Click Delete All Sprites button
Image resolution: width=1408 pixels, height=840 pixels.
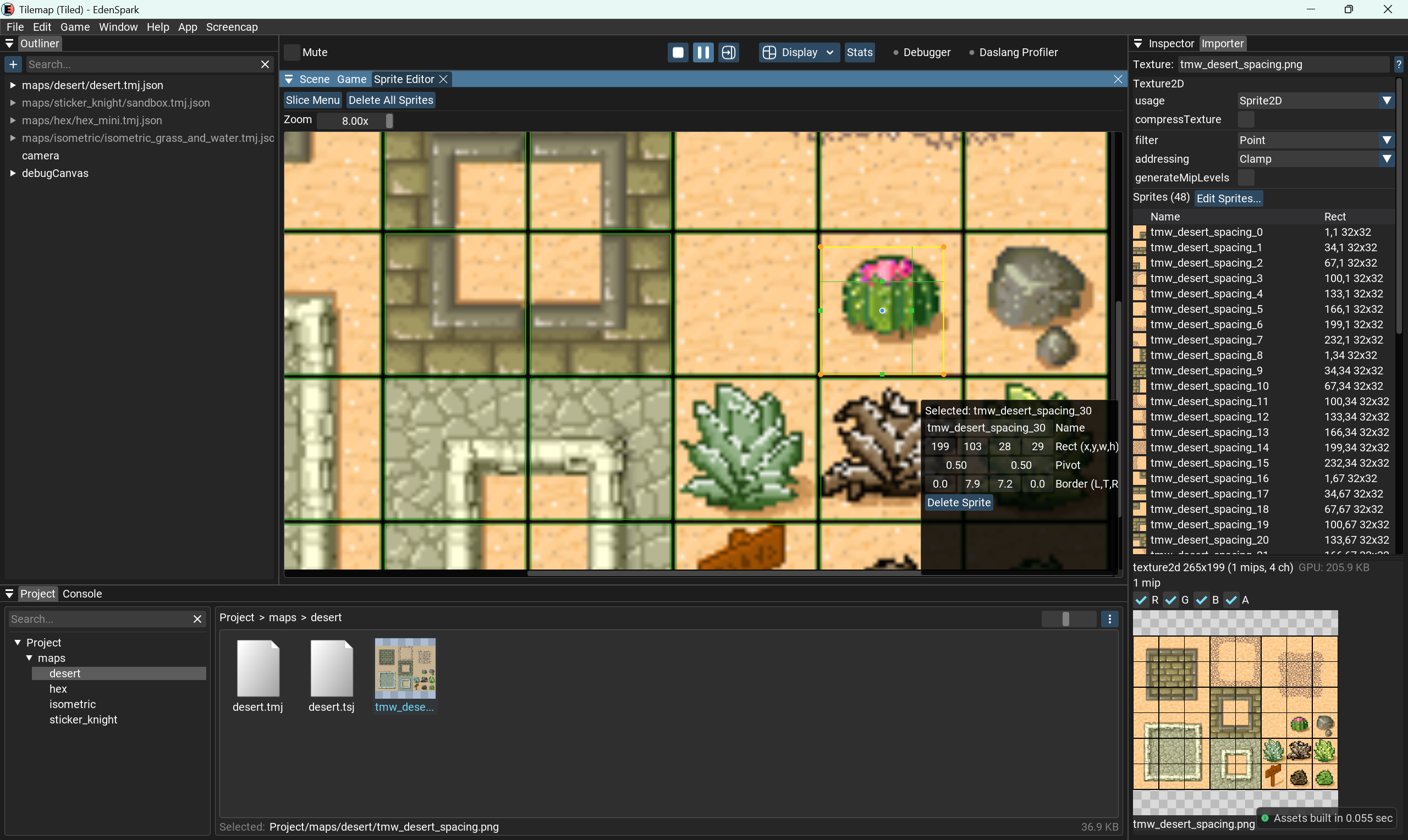(391, 100)
